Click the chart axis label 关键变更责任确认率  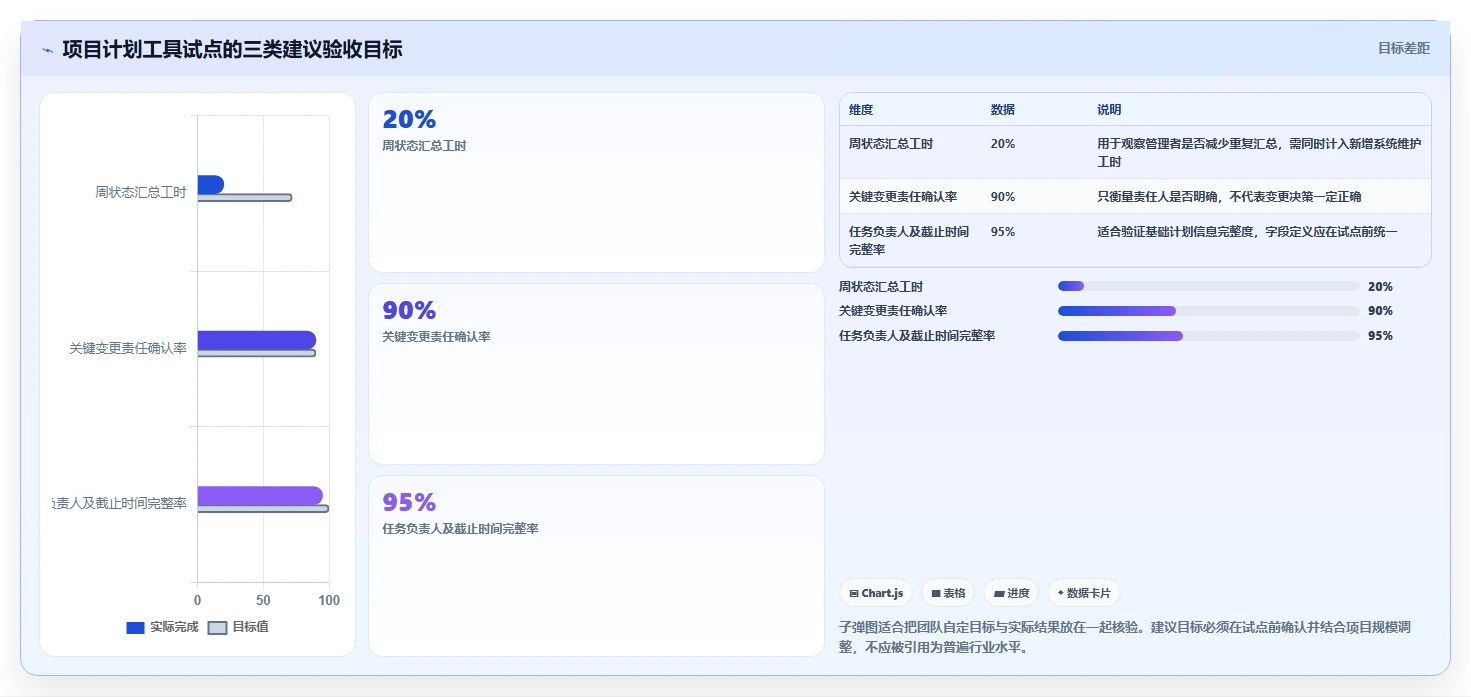click(128, 349)
